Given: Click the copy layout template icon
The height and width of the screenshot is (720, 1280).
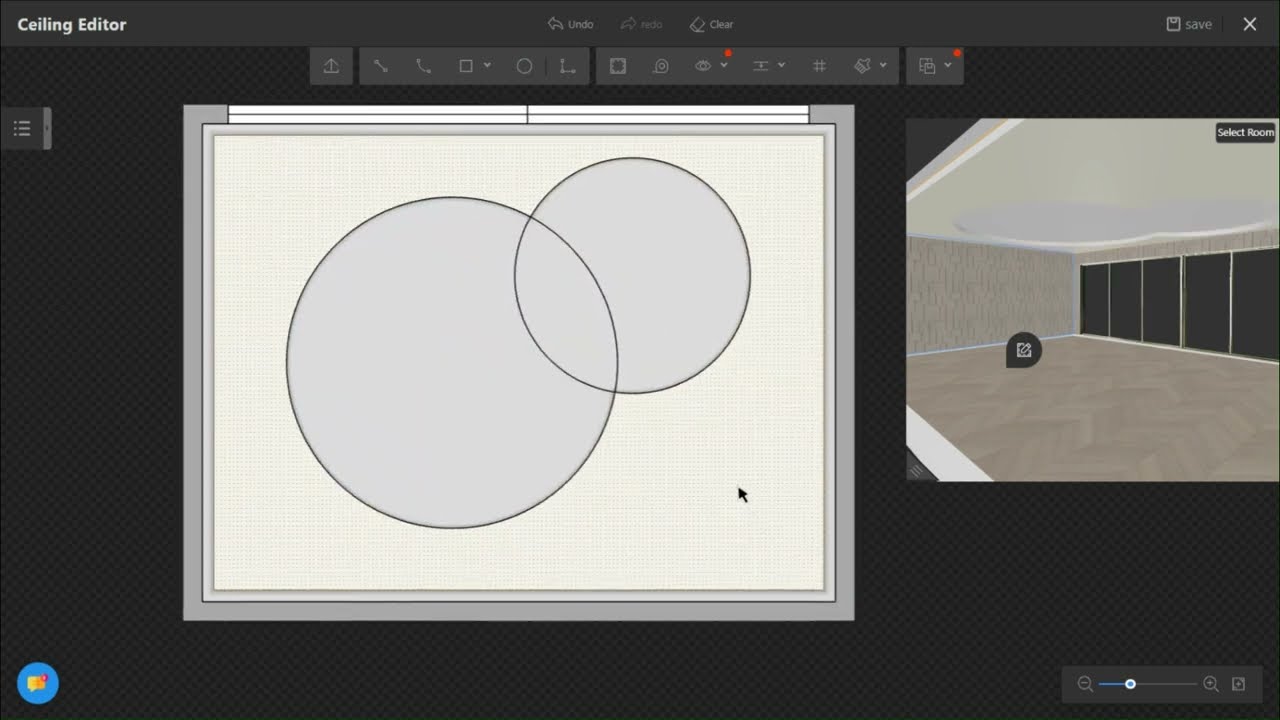Looking at the screenshot, I should click(x=927, y=66).
